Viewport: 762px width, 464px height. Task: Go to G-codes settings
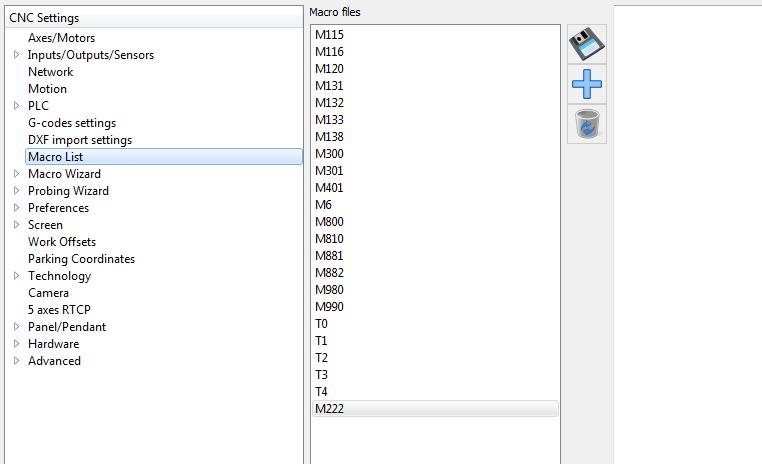click(x=72, y=123)
